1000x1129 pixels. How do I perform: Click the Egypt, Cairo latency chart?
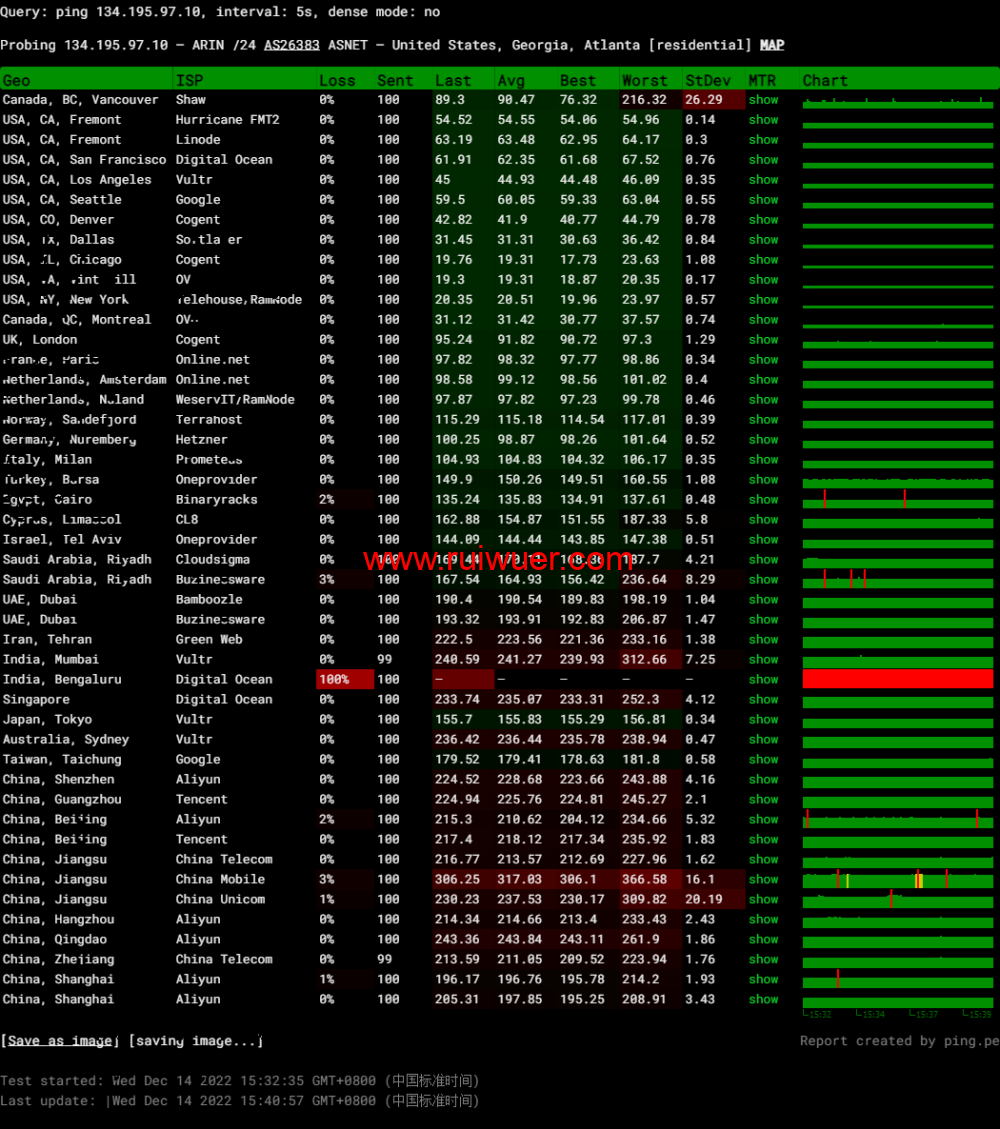pos(898,500)
